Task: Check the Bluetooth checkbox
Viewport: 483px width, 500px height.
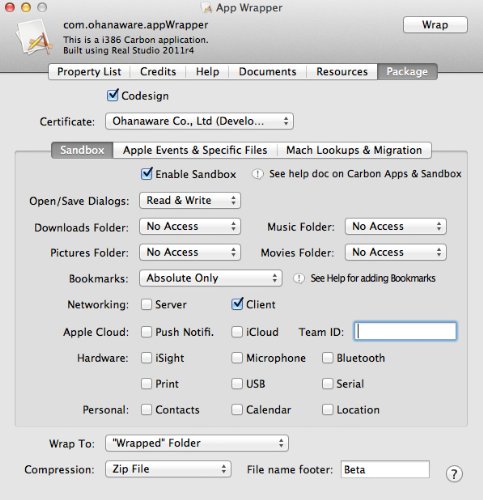Action: pos(327,358)
